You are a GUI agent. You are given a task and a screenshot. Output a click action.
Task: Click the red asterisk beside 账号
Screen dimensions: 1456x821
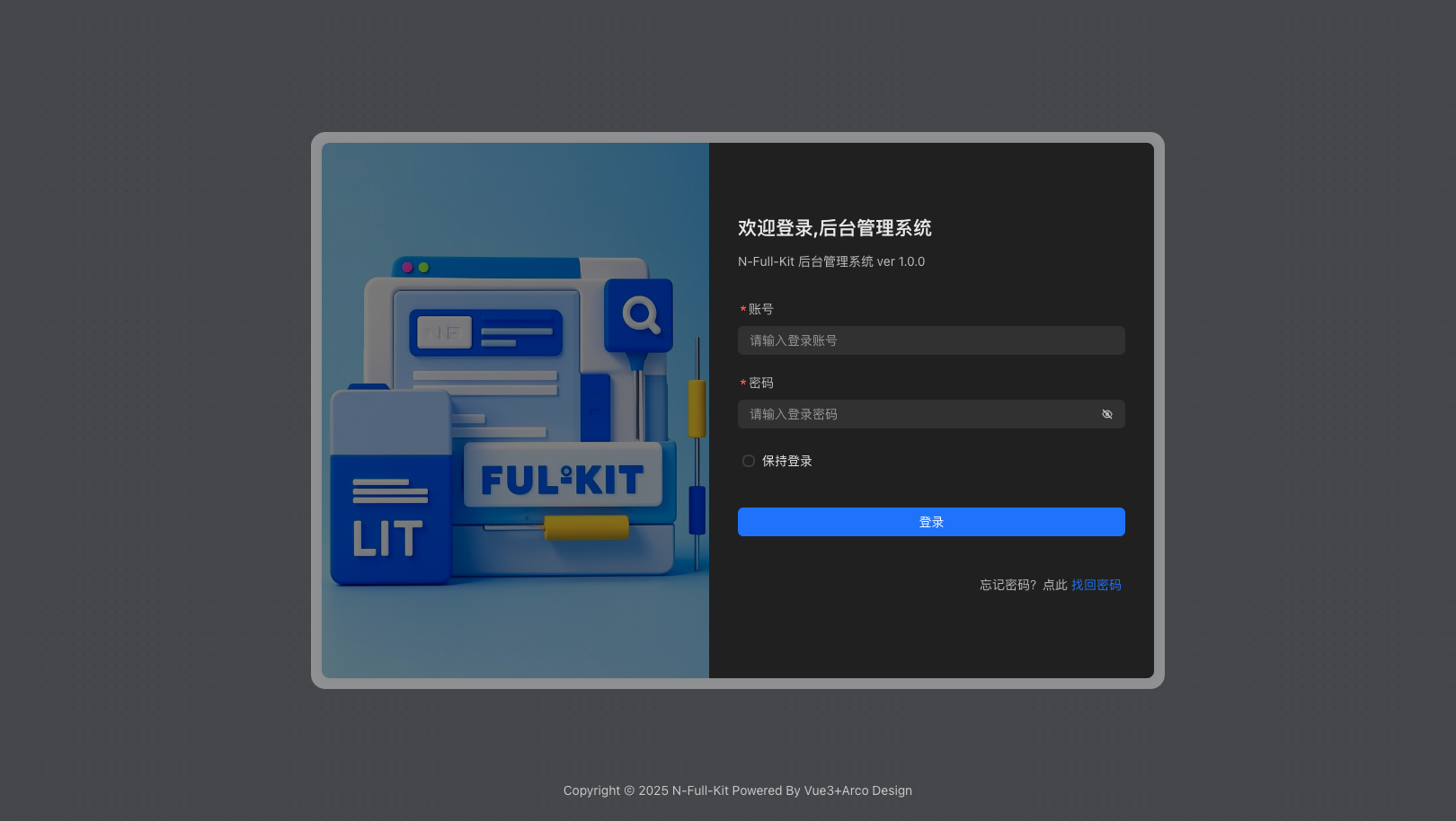pos(742,310)
